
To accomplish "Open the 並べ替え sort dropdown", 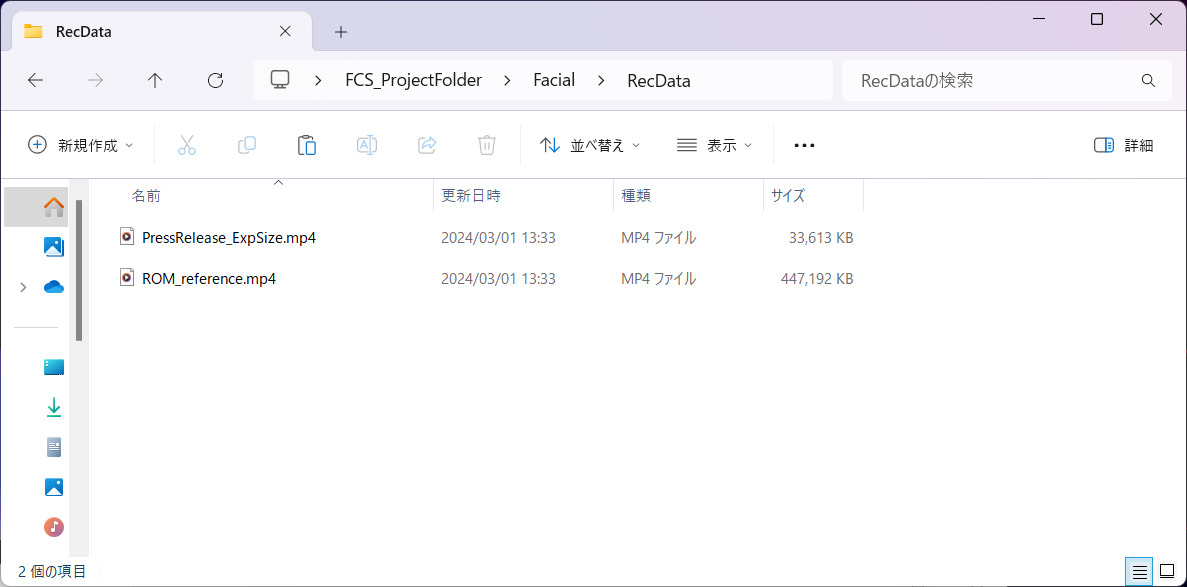I will point(590,145).
